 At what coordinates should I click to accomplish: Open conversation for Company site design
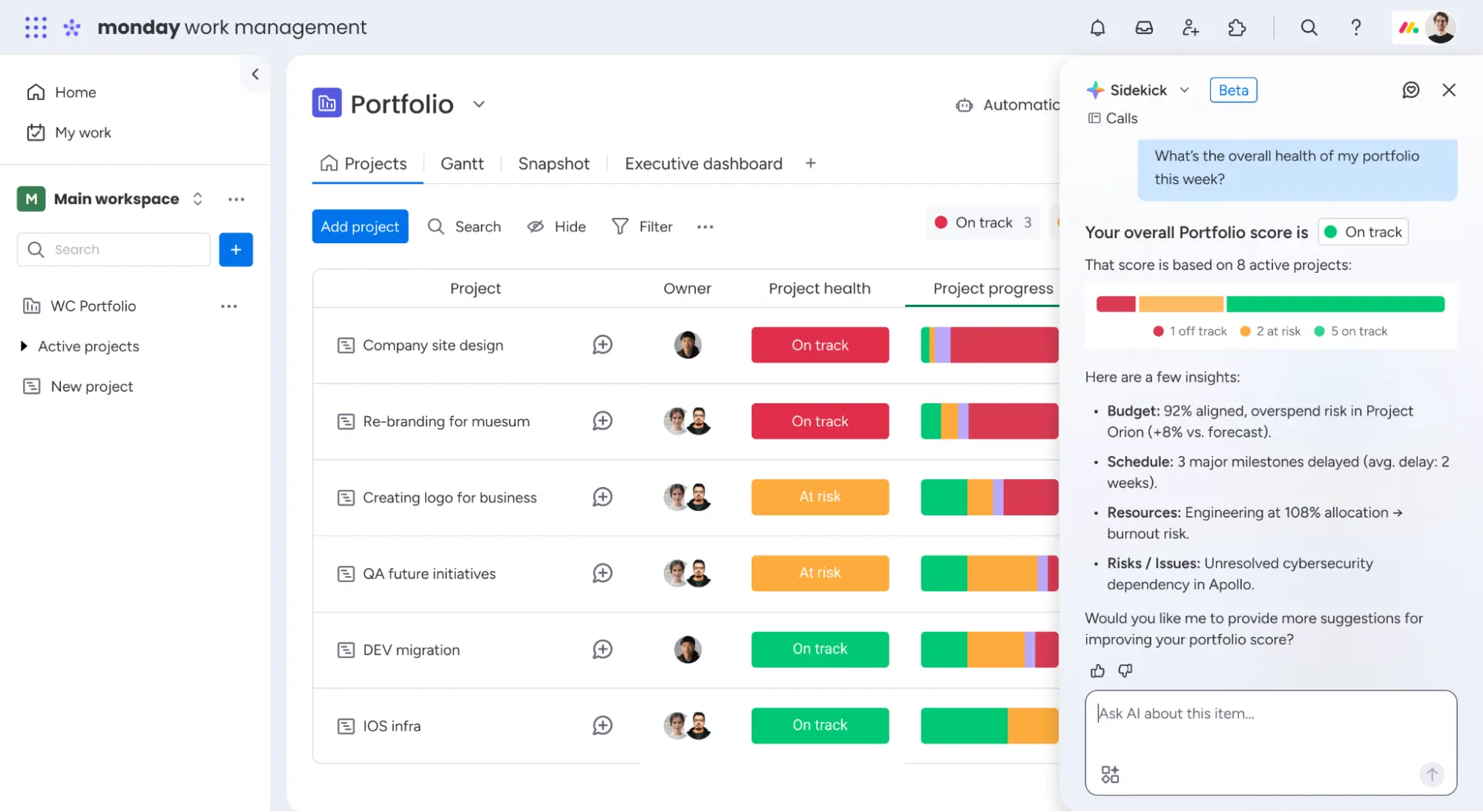(x=602, y=345)
